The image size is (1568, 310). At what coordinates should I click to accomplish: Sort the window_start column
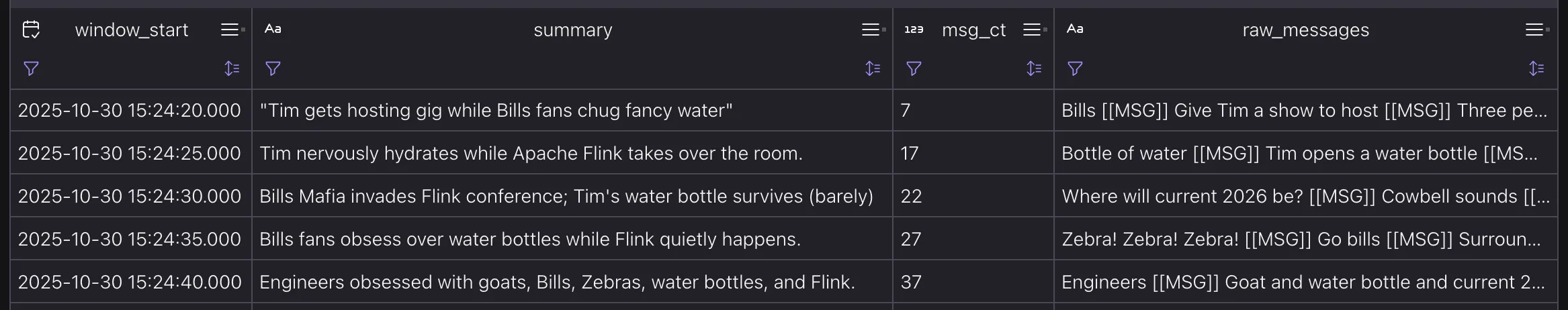(232, 68)
